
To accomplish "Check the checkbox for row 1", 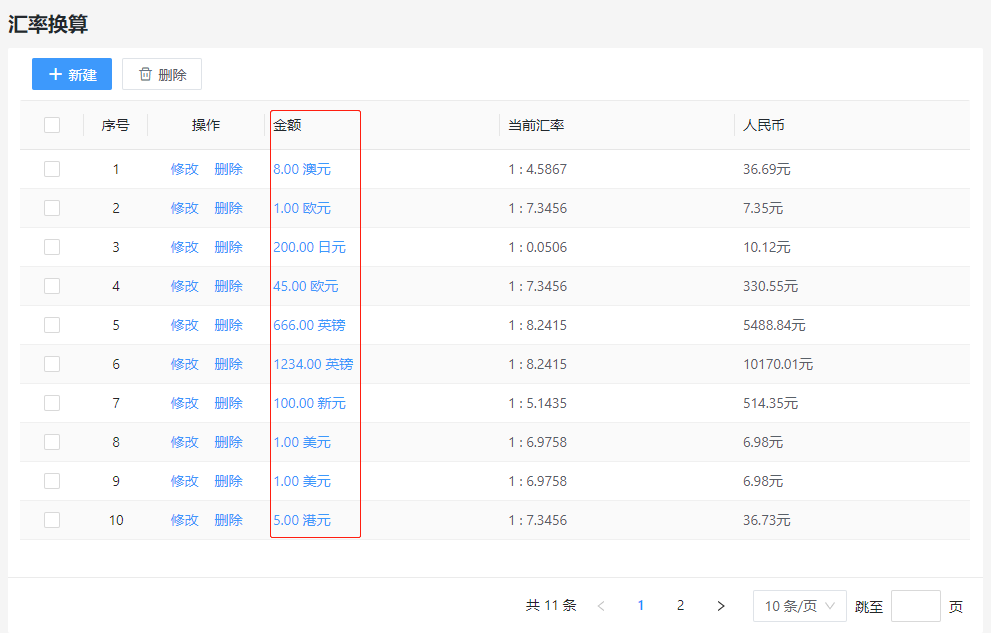I will click(x=52, y=169).
